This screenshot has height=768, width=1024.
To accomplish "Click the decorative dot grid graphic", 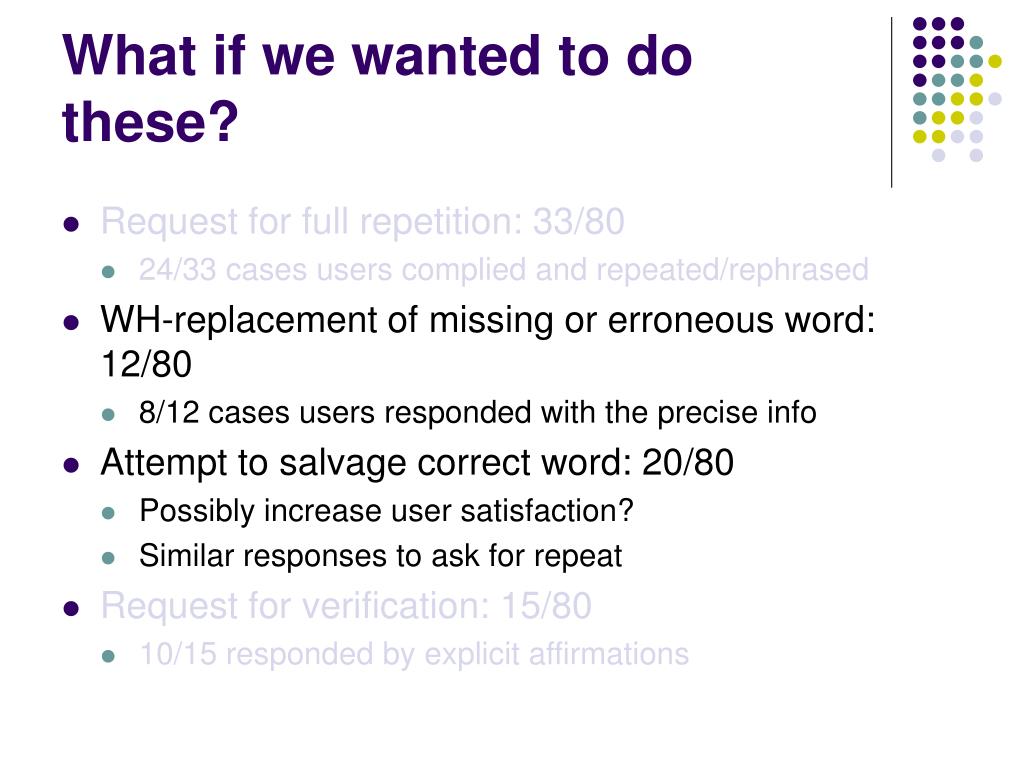I will point(957,89).
